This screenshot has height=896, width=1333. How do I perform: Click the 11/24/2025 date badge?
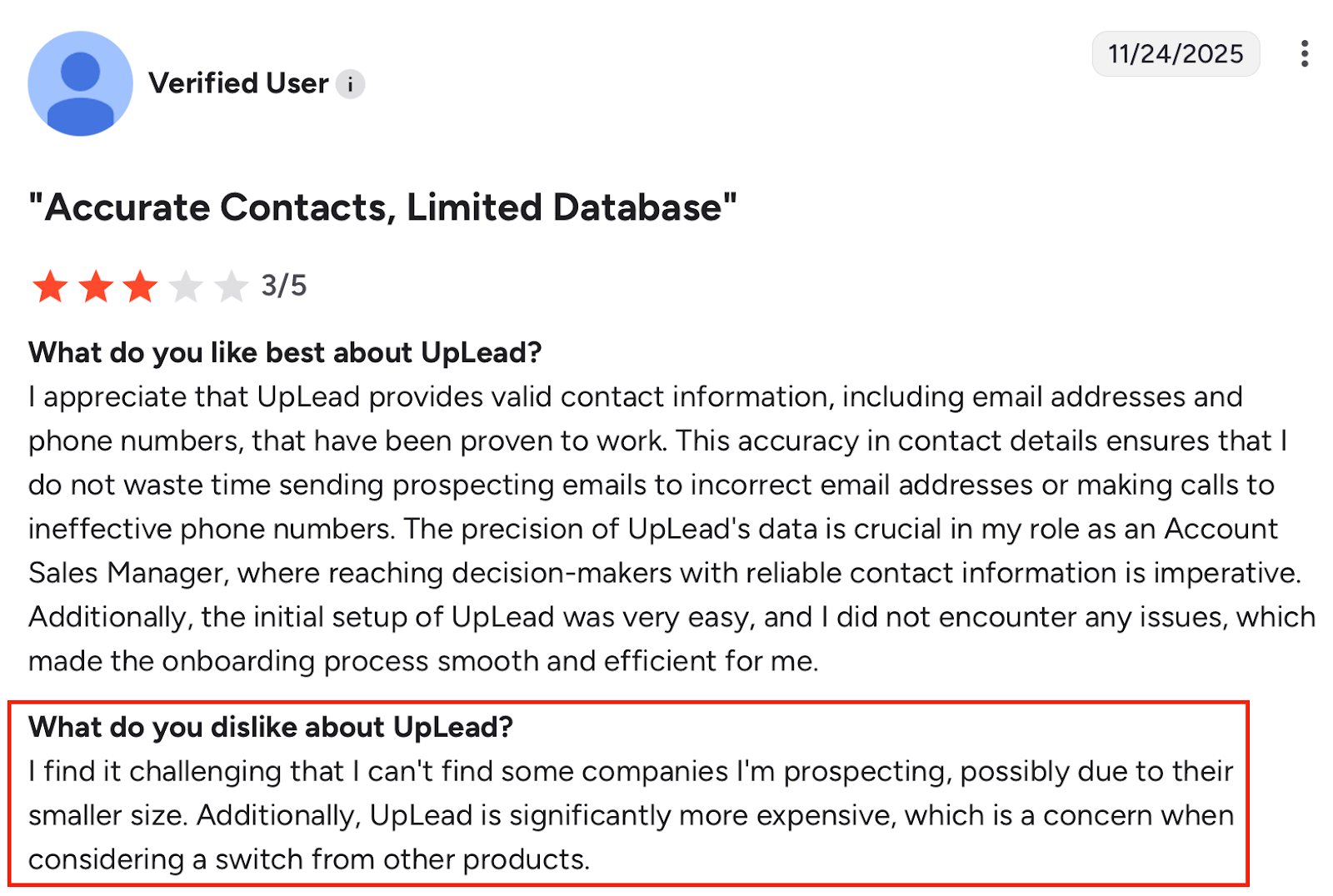[1176, 53]
